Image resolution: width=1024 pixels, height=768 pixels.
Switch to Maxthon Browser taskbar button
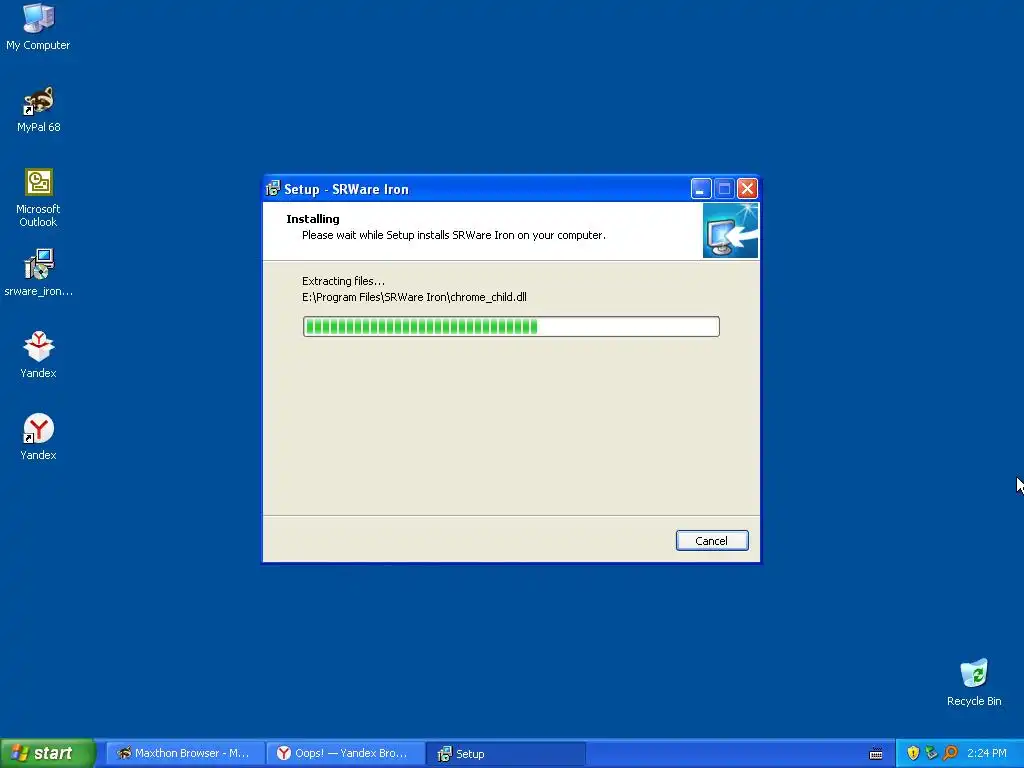(x=185, y=753)
